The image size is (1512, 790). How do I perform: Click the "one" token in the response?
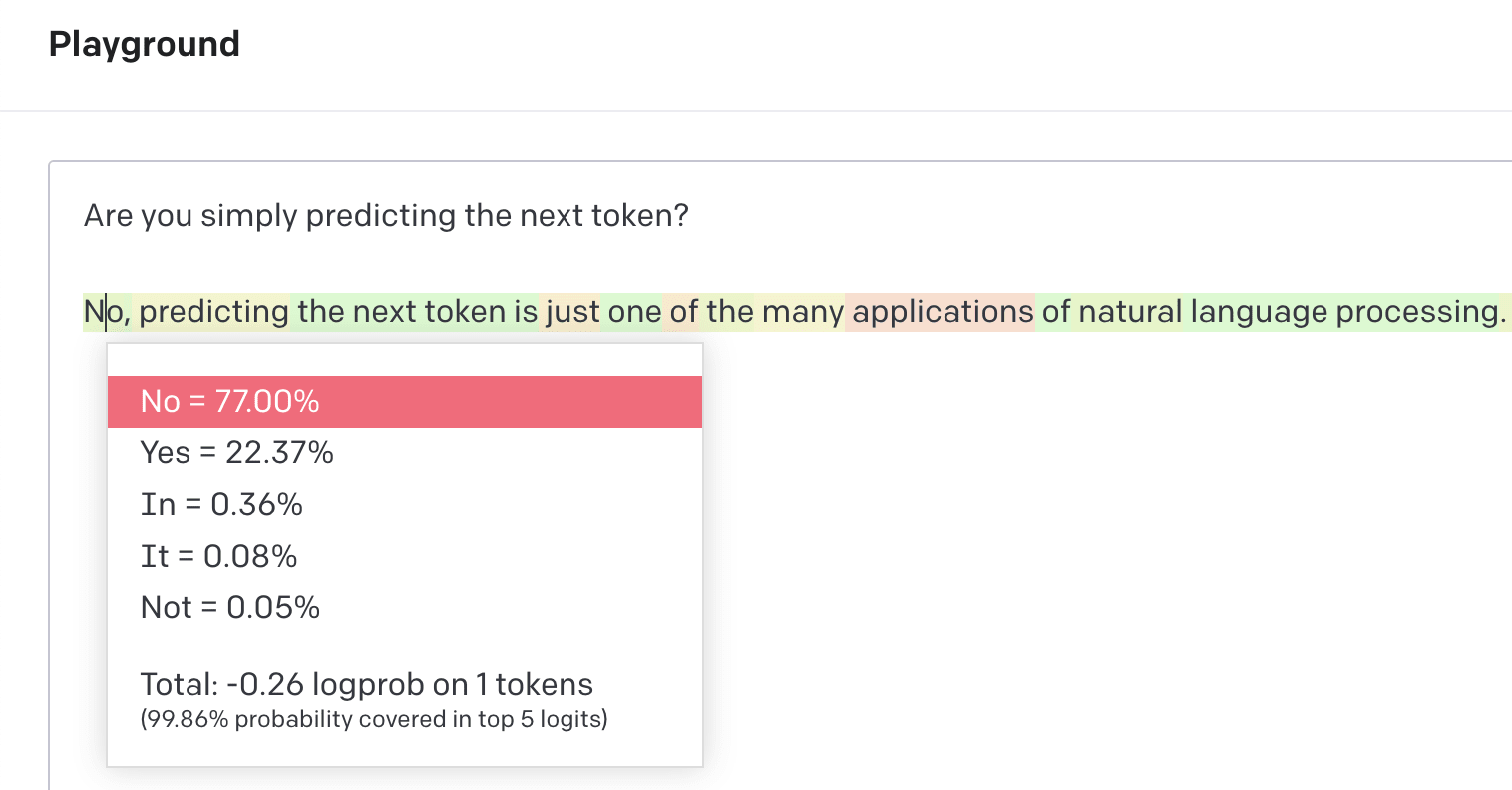click(x=634, y=312)
